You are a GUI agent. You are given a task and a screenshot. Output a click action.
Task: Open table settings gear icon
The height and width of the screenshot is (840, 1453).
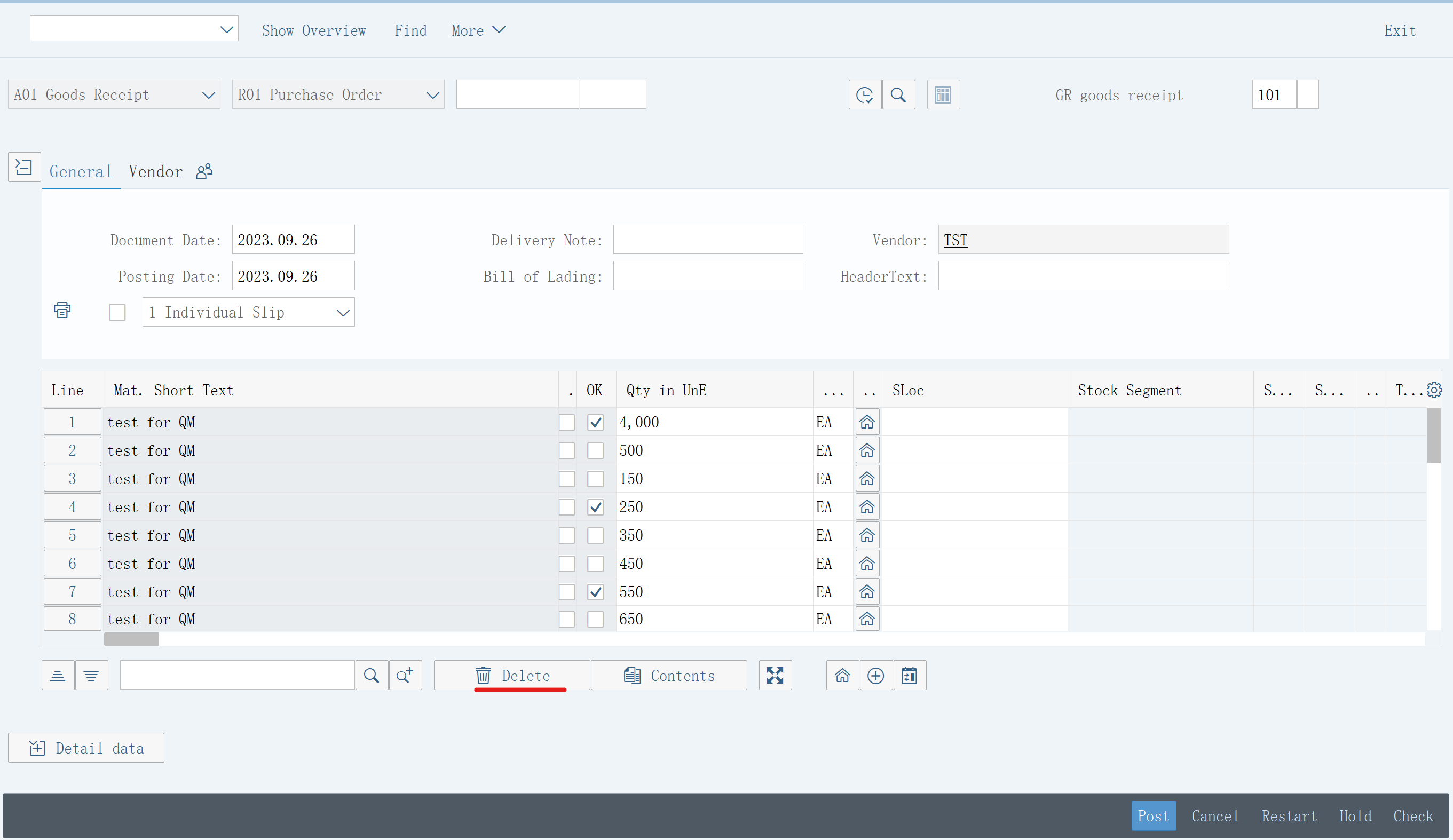click(1434, 390)
